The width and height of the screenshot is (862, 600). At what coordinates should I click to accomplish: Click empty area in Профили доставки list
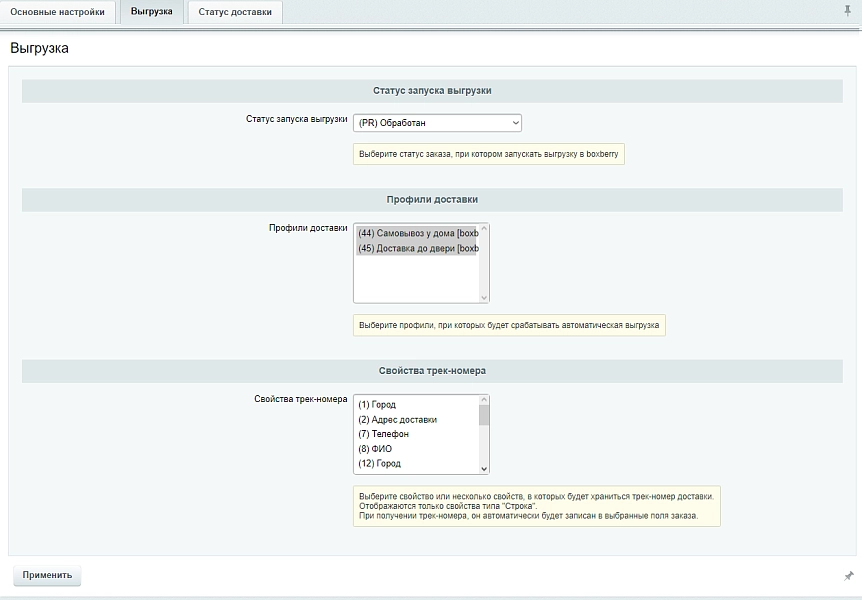417,278
